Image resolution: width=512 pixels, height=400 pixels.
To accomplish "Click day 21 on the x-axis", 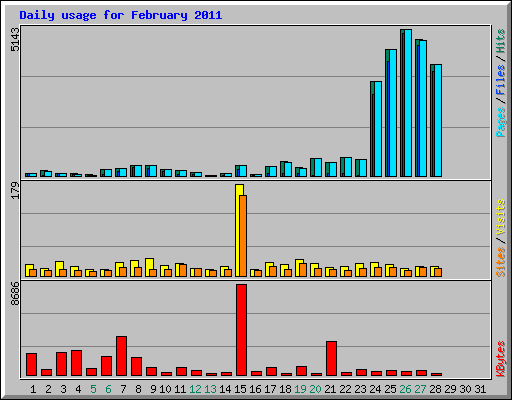I will coord(330,389).
